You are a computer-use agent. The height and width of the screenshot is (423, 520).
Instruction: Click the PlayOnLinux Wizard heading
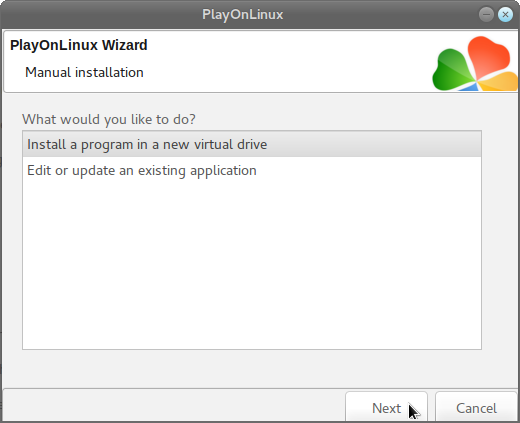pos(79,45)
